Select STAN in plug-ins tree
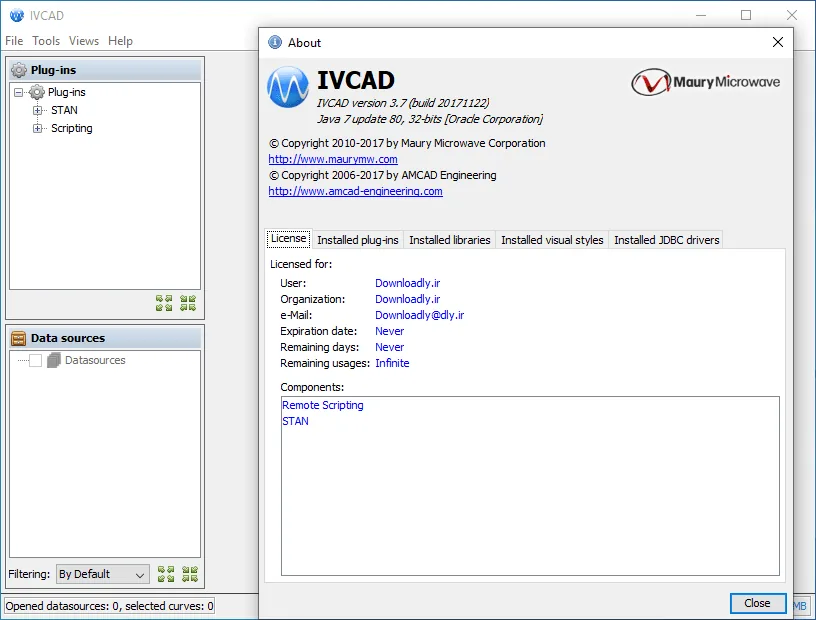Image resolution: width=816 pixels, height=620 pixels. click(64, 110)
